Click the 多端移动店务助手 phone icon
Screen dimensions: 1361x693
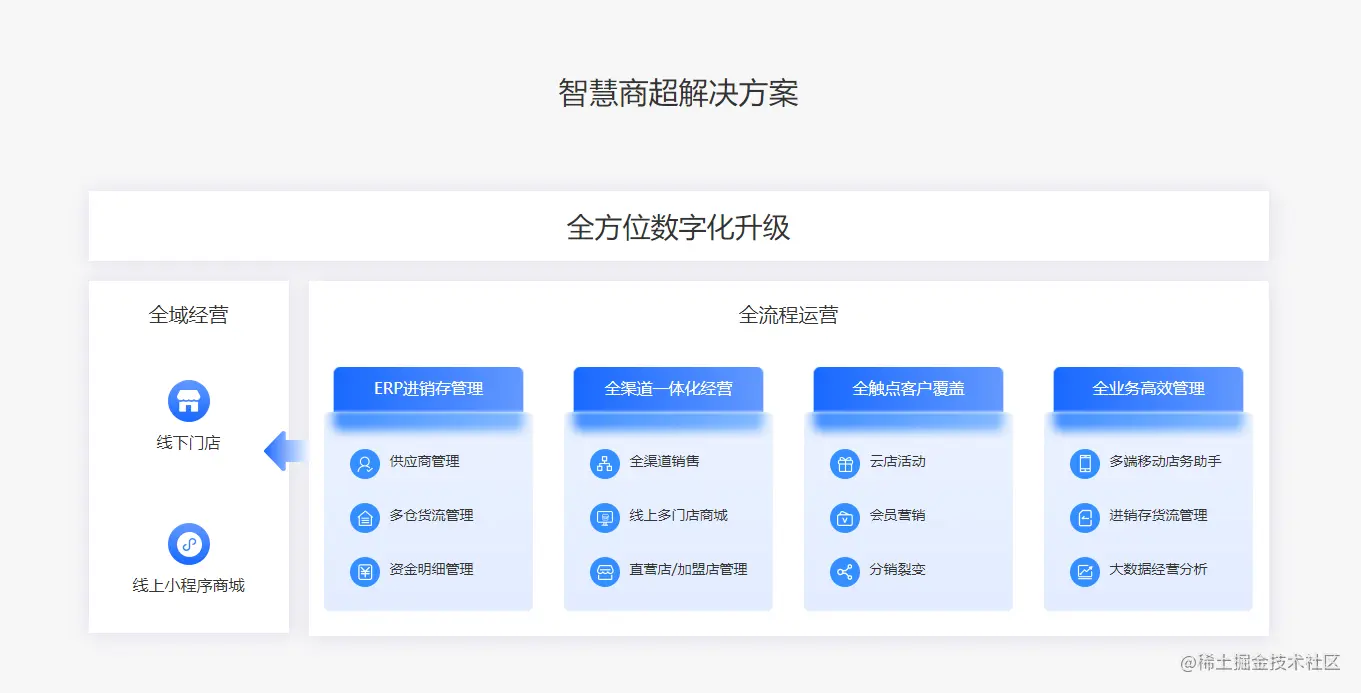click(x=1085, y=464)
